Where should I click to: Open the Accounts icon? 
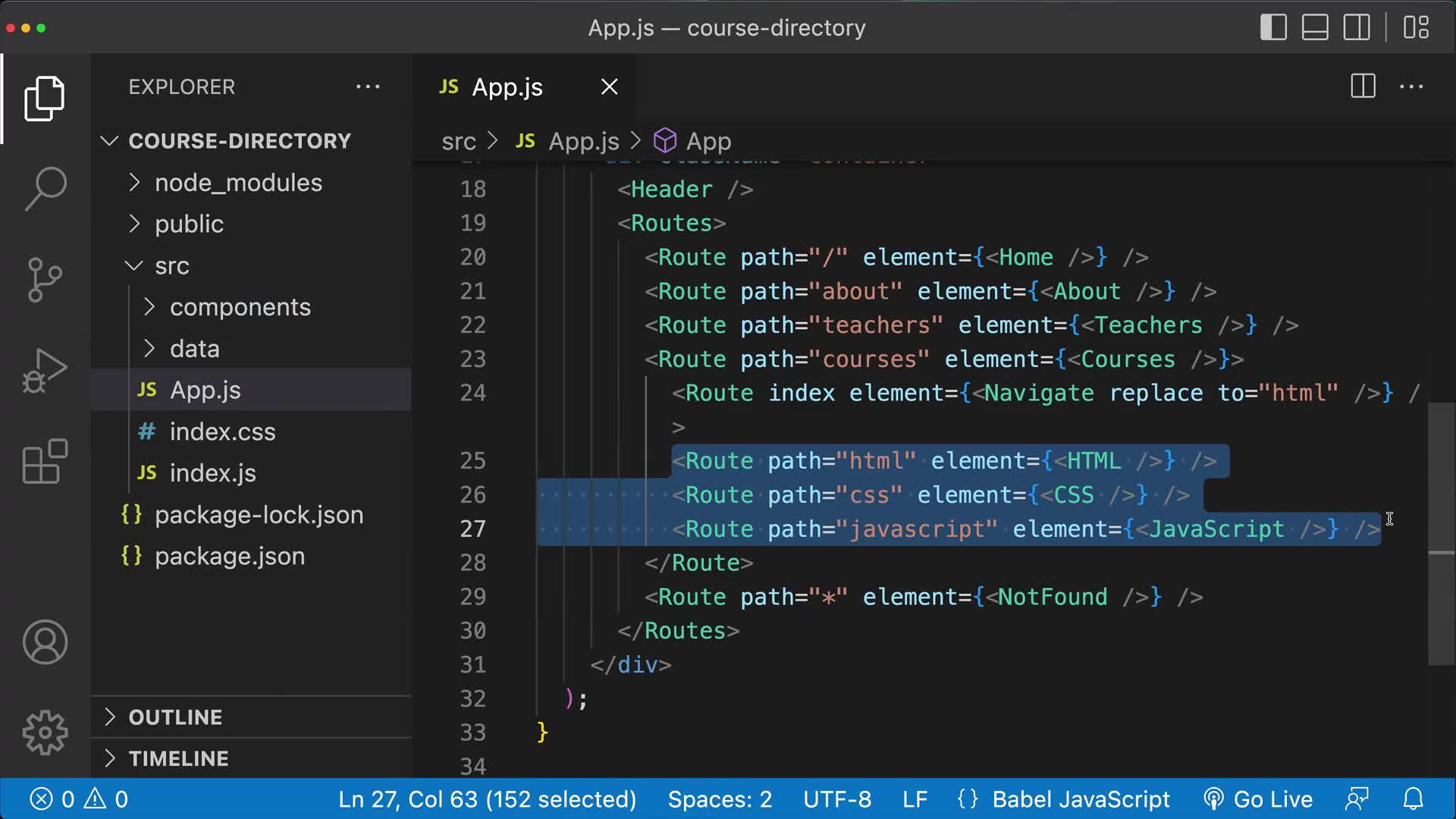(45, 642)
